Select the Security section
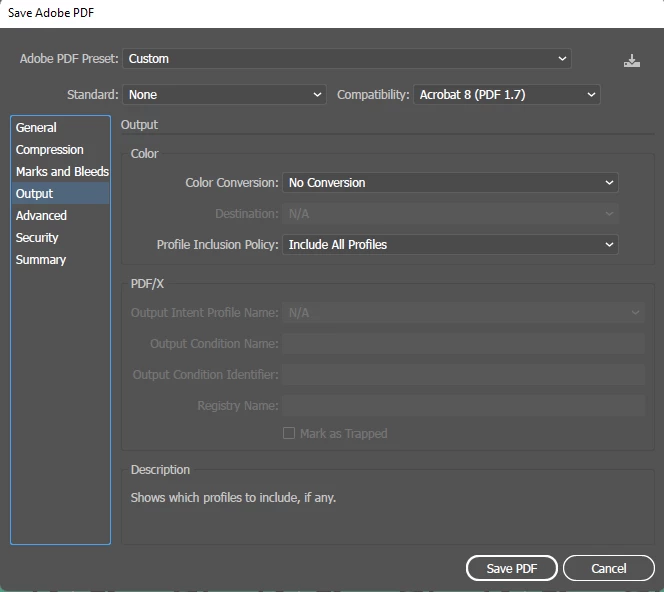The width and height of the screenshot is (664, 592). (x=60, y=238)
